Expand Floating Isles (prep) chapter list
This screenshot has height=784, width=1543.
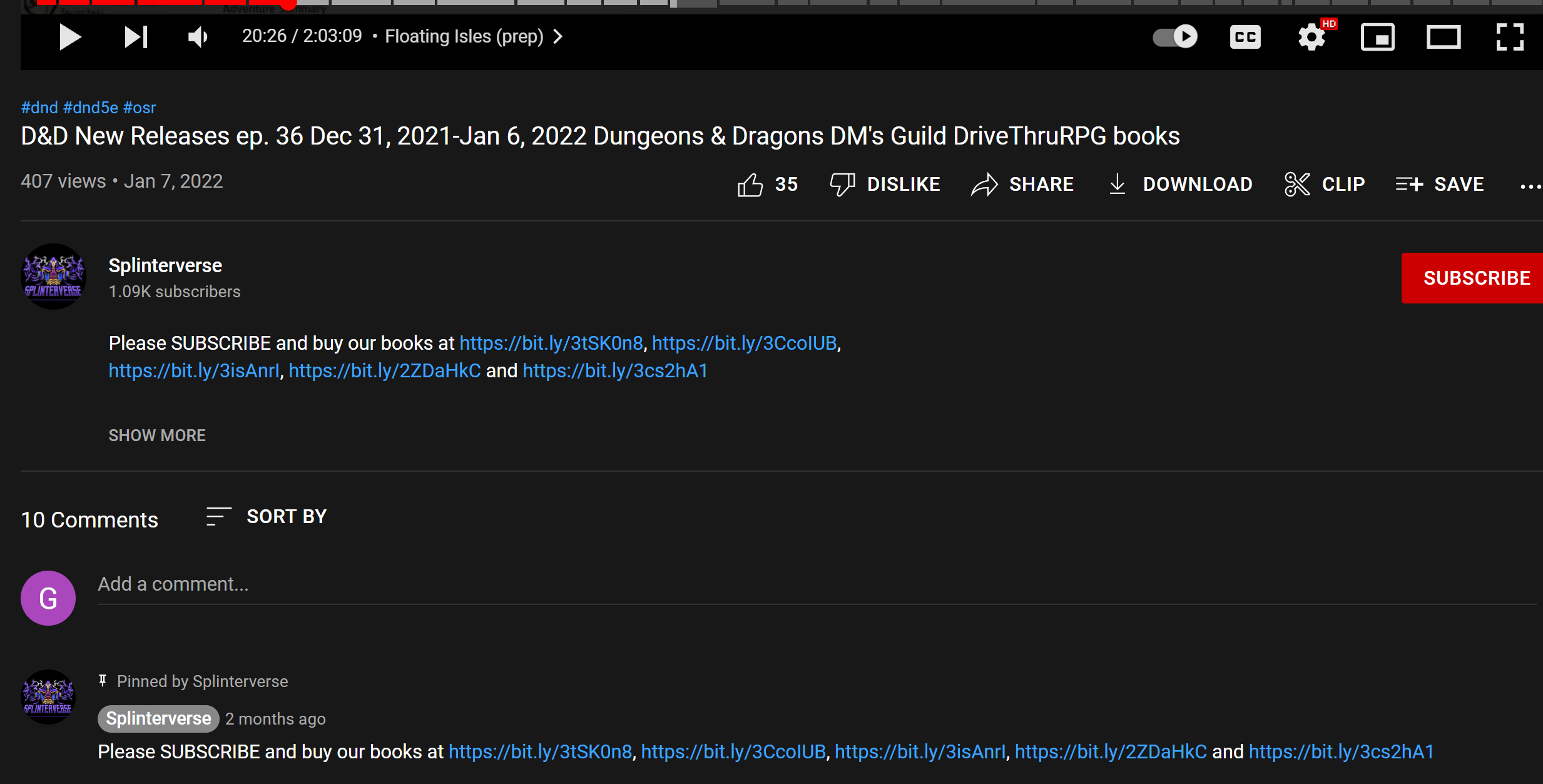point(474,36)
